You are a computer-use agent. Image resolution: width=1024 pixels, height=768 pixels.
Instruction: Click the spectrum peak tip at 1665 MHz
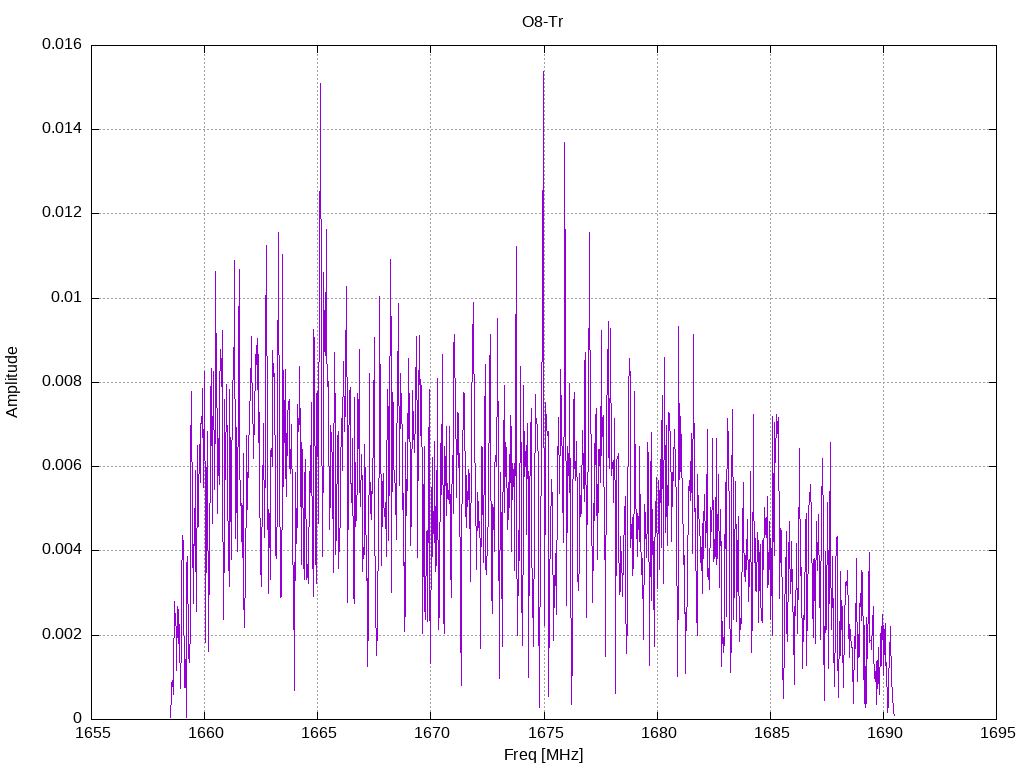[x=320, y=84]
